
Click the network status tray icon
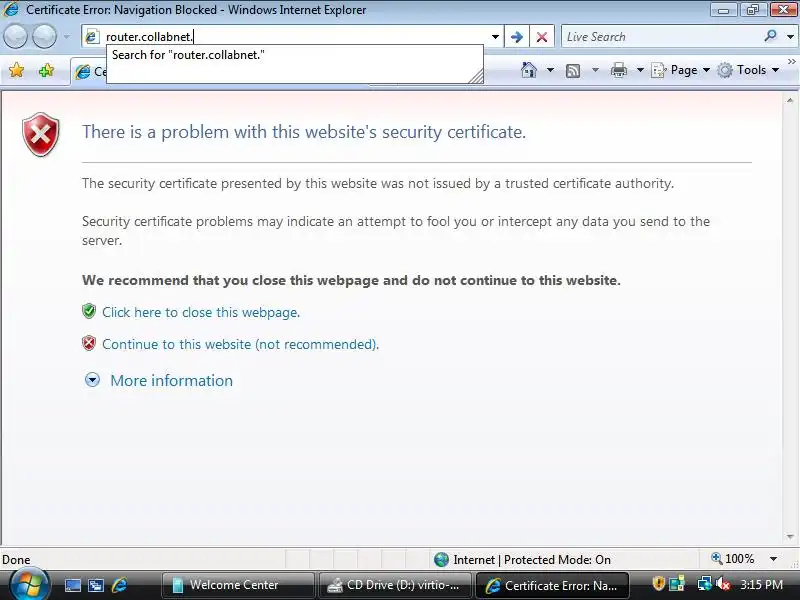click(704, 583)
